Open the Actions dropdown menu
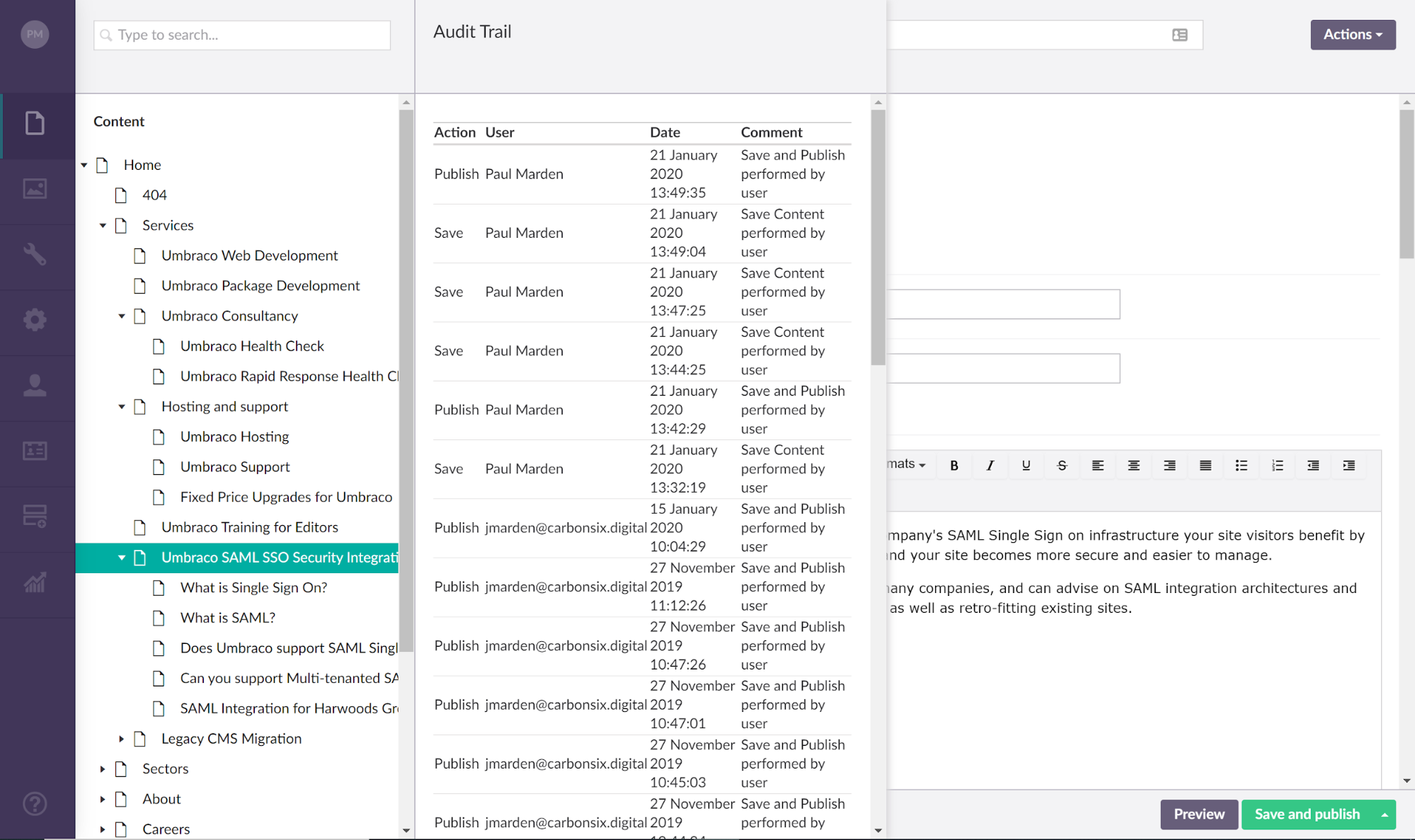This screenshot has width=1415, height=840. click(x=1353, y=34)
